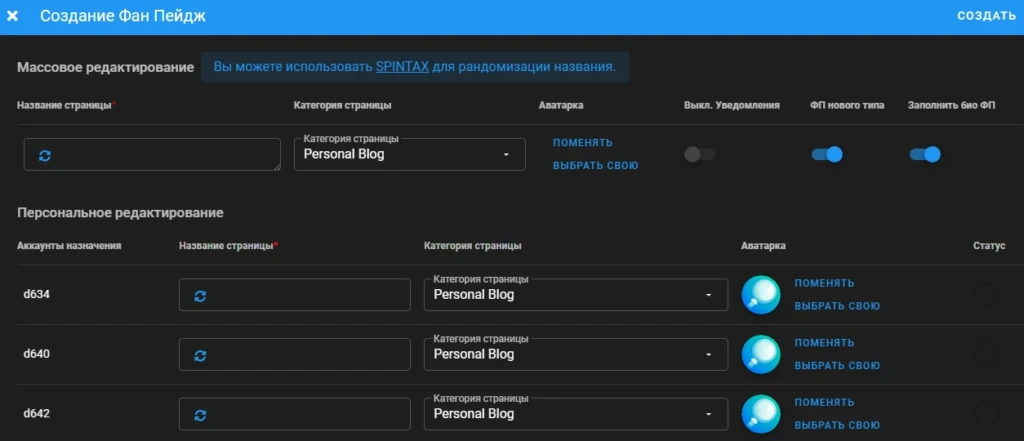Click the avatar image for account d642
1024x441 pixels.
[x=761, y=414]
